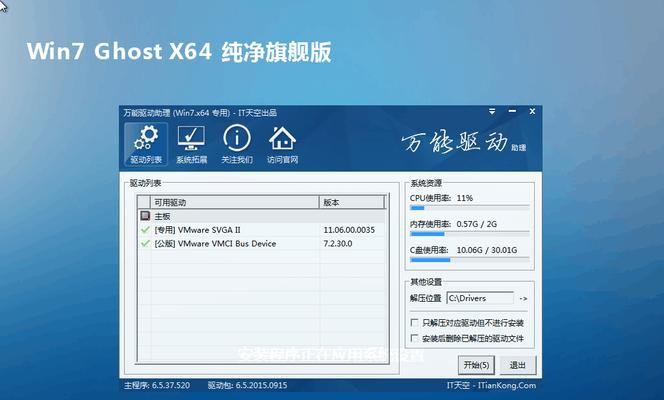The width and height of the screenshot is (664, 400).
Task: Sort by the 可用驱动 column header
Action: pyautogui.click(x=235, y=202)
